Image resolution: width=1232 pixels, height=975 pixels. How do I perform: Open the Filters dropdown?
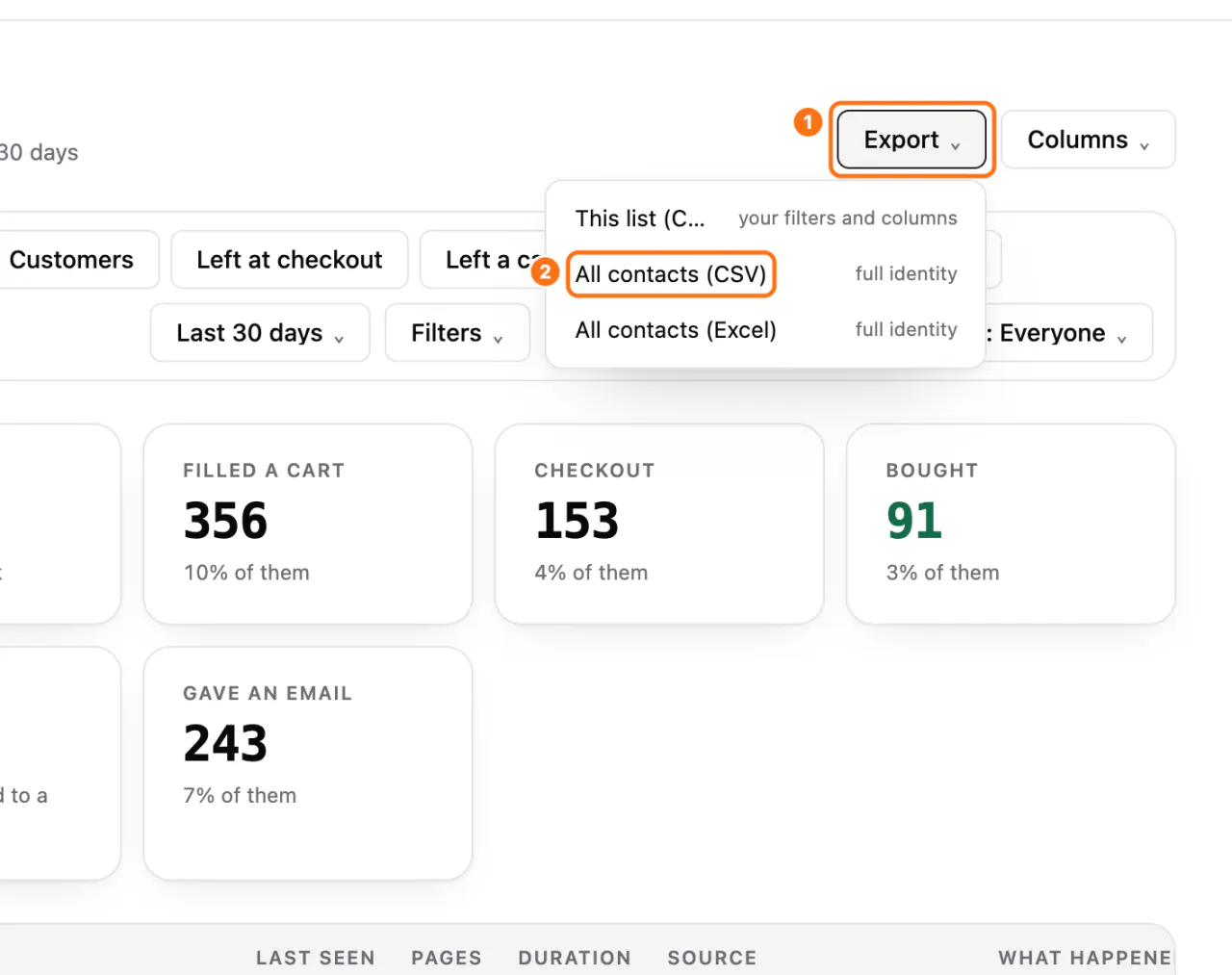(x=457, y=333)
